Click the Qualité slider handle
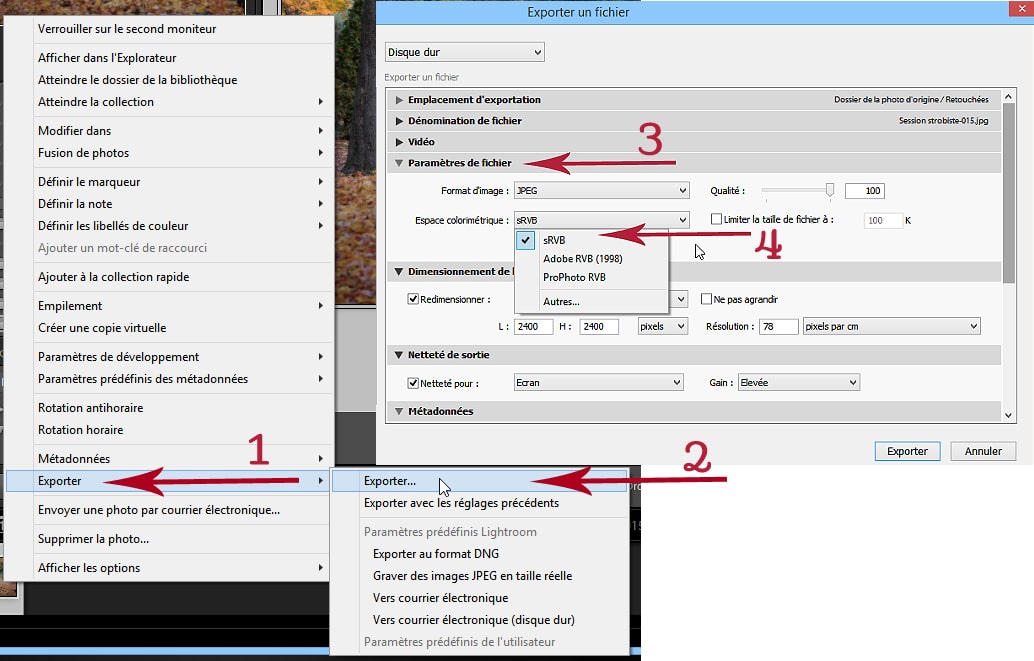This screenshot has width=1034, height=661. click(829, 190)
